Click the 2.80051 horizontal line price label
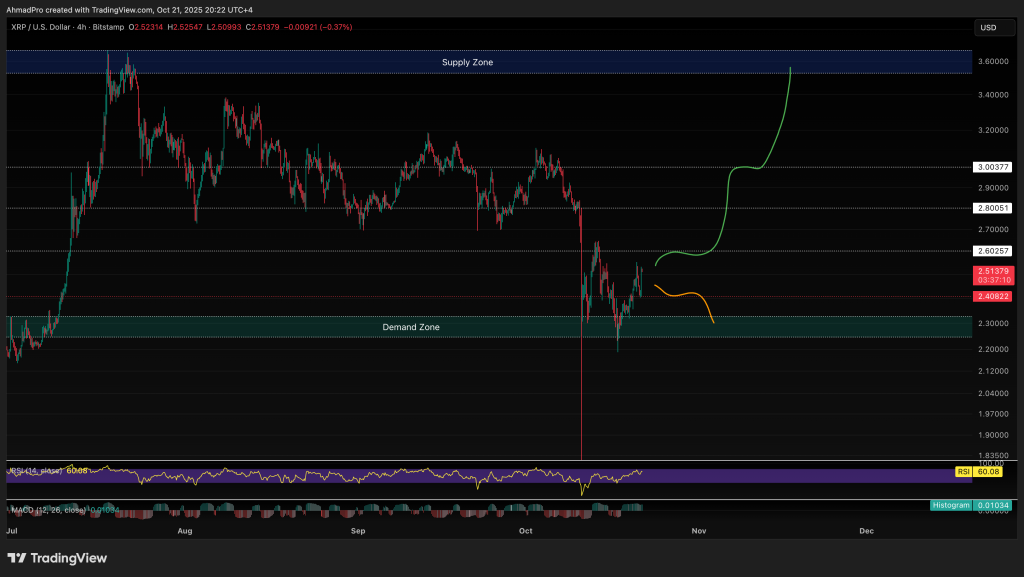1024x577 pixels. point(994,208)
